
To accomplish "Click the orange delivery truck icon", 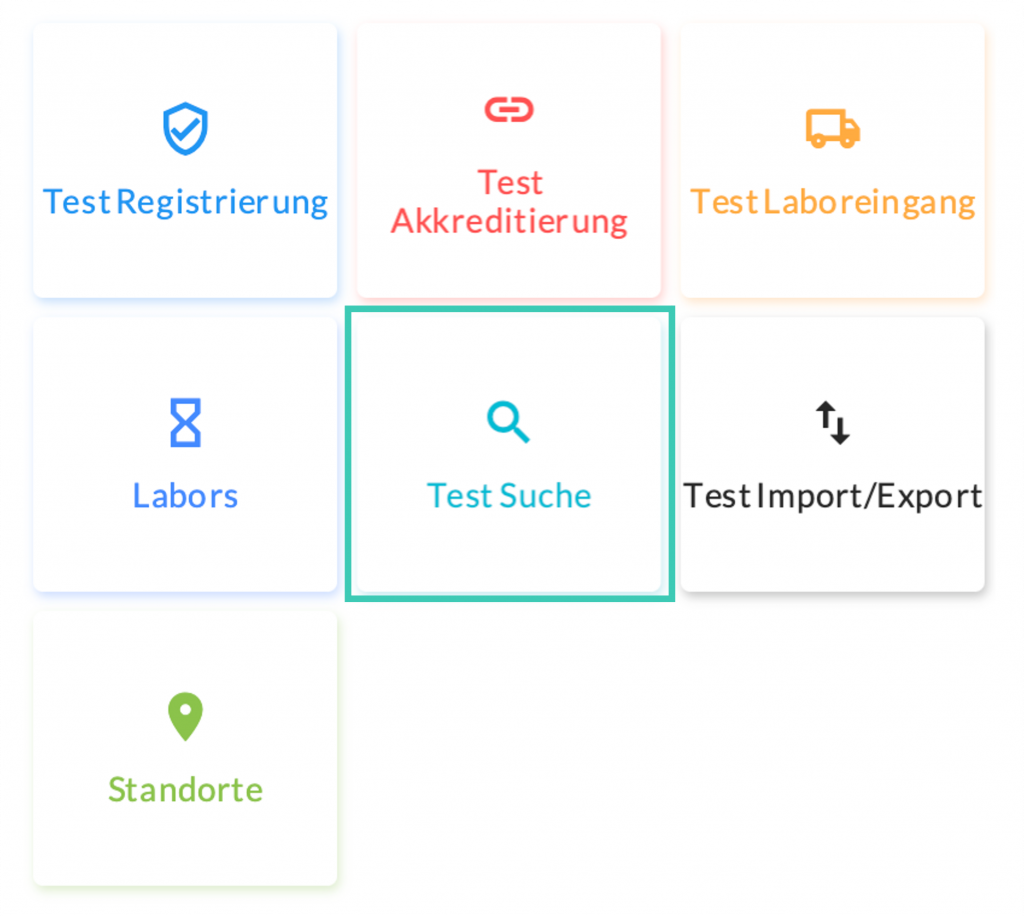I will (832, 129).
